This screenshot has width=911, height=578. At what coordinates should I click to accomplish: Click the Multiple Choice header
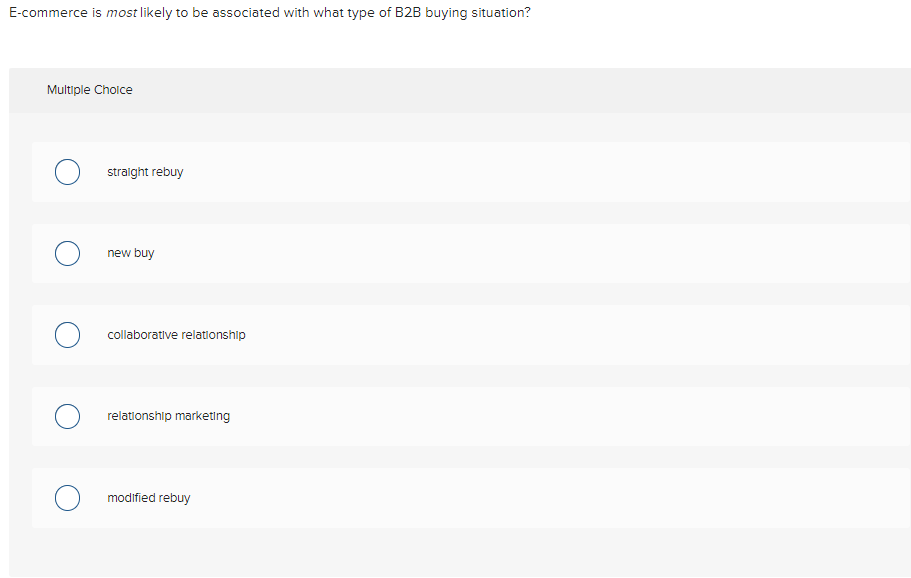[x=90, y=90]
